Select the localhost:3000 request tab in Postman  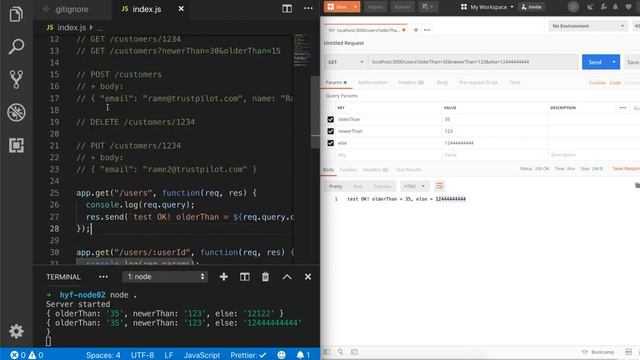tap(366, 30)
